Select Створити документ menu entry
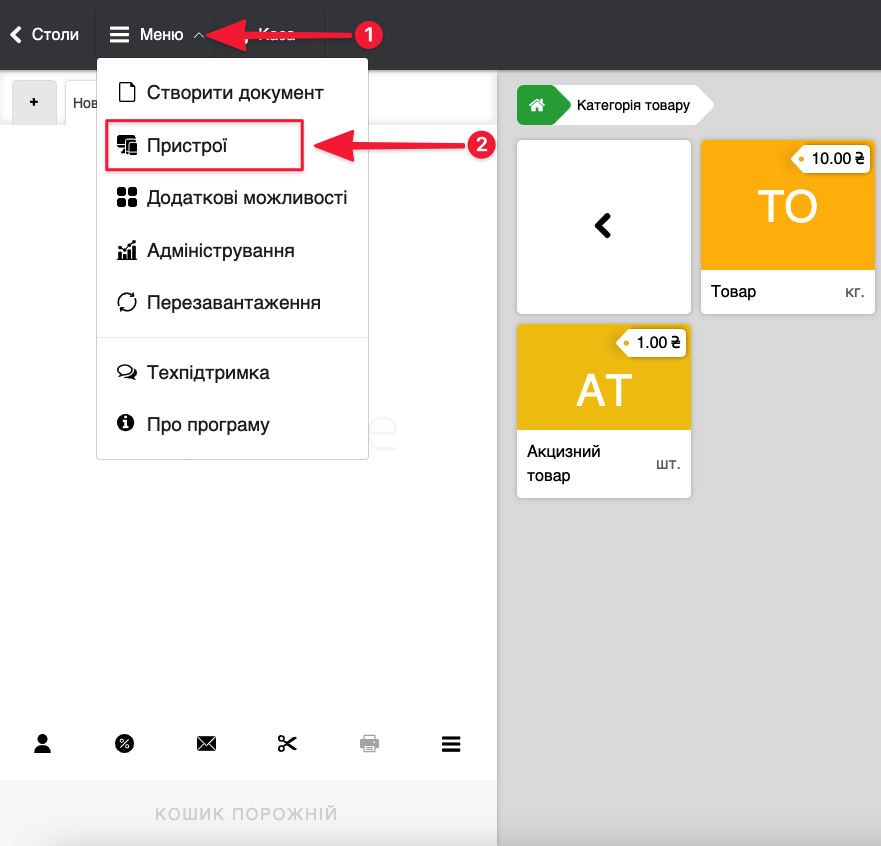 click(x=234, y=93)
